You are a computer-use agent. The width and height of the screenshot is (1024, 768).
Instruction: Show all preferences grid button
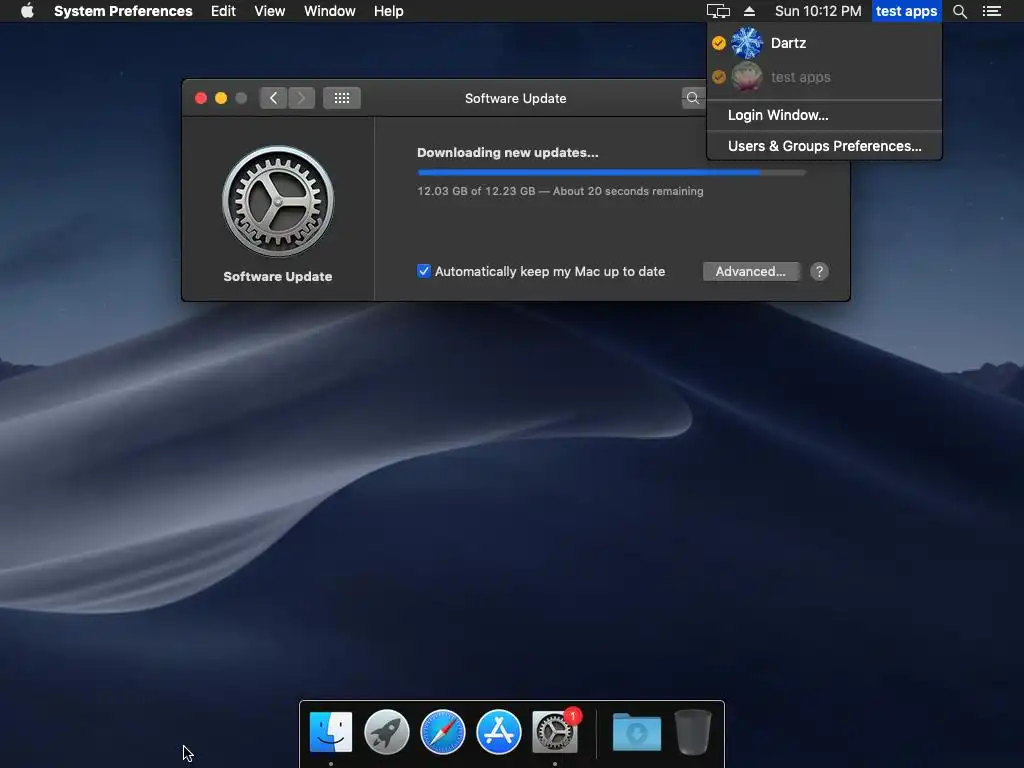click(342, 98)
